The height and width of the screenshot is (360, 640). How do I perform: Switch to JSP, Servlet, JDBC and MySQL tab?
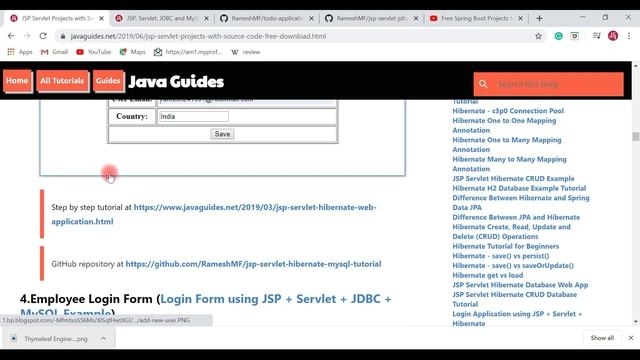[162, 18]
